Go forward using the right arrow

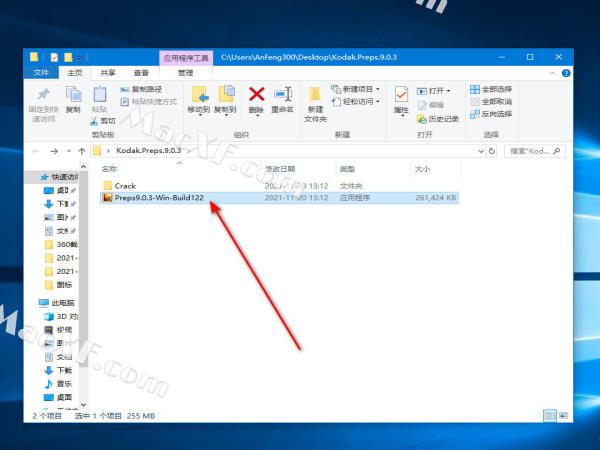point(54,151)
